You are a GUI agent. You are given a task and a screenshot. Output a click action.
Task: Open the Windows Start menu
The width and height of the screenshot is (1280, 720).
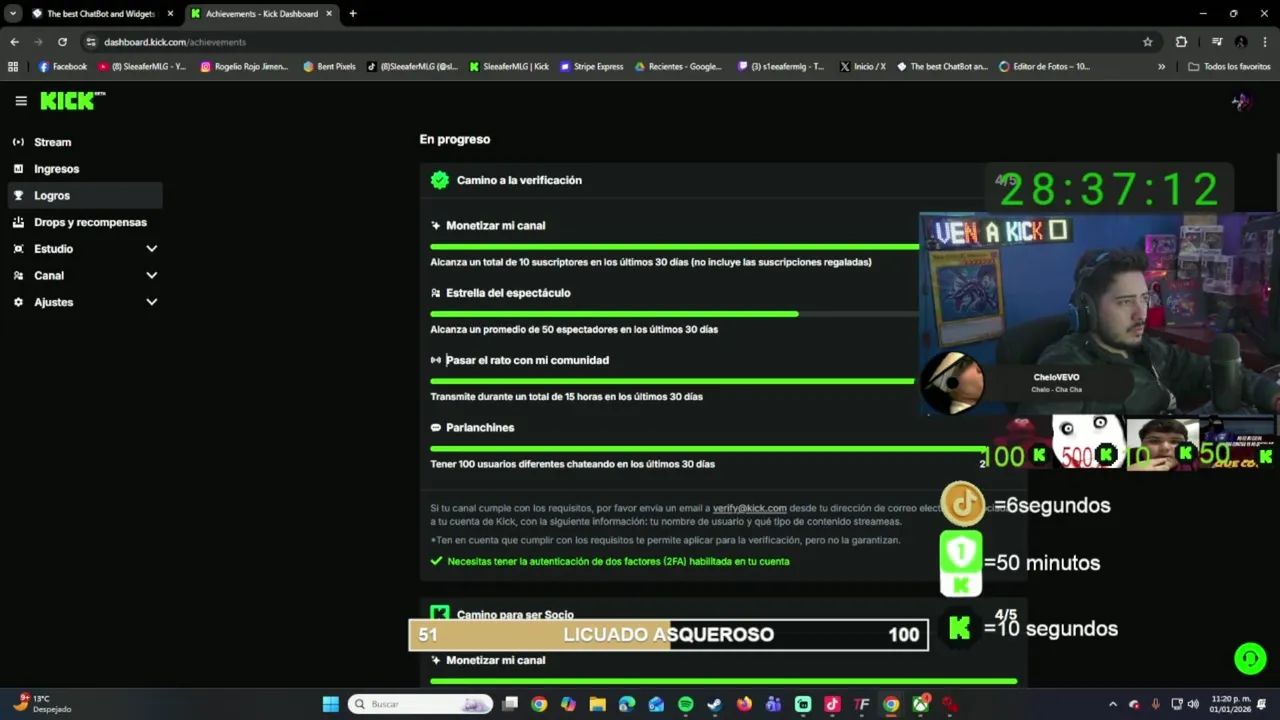[330, 704]
